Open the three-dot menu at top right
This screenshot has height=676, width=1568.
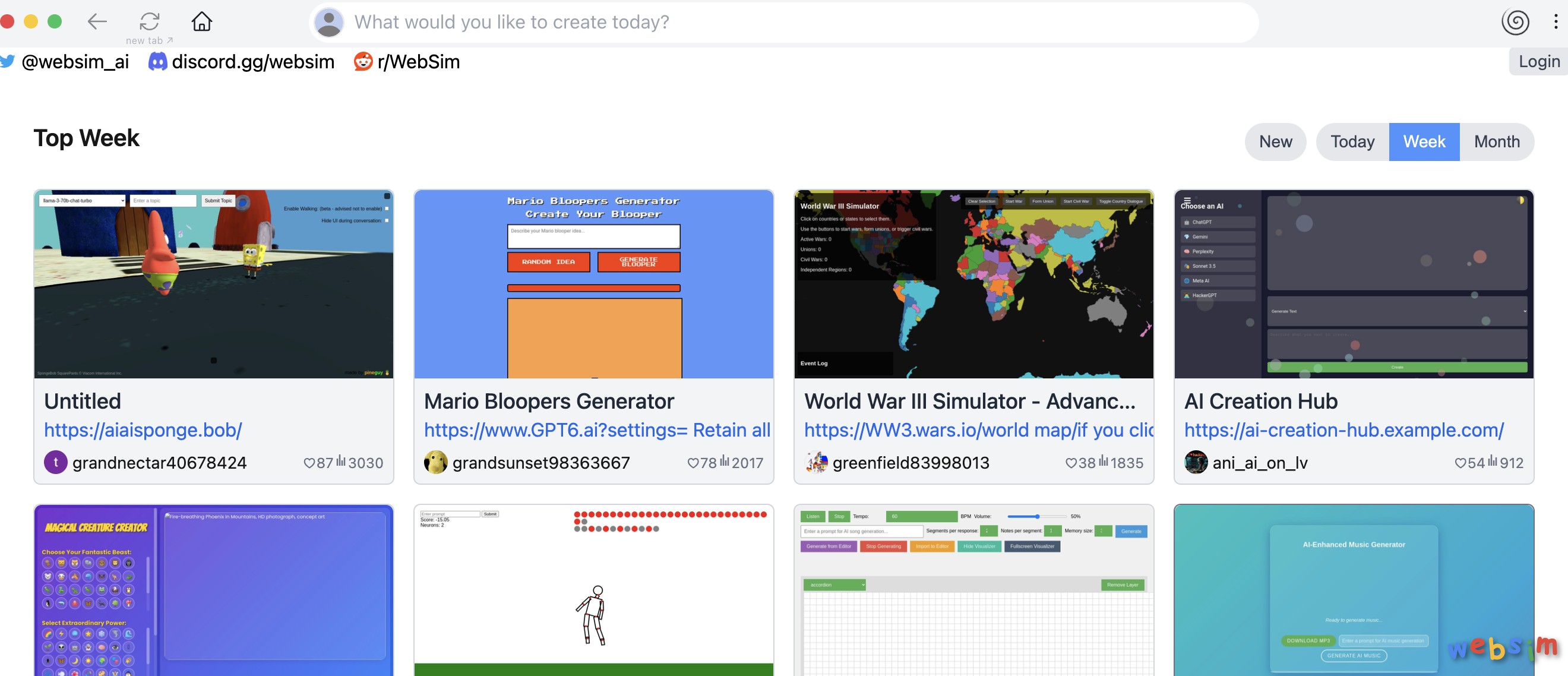click(x=1555, y=22)
